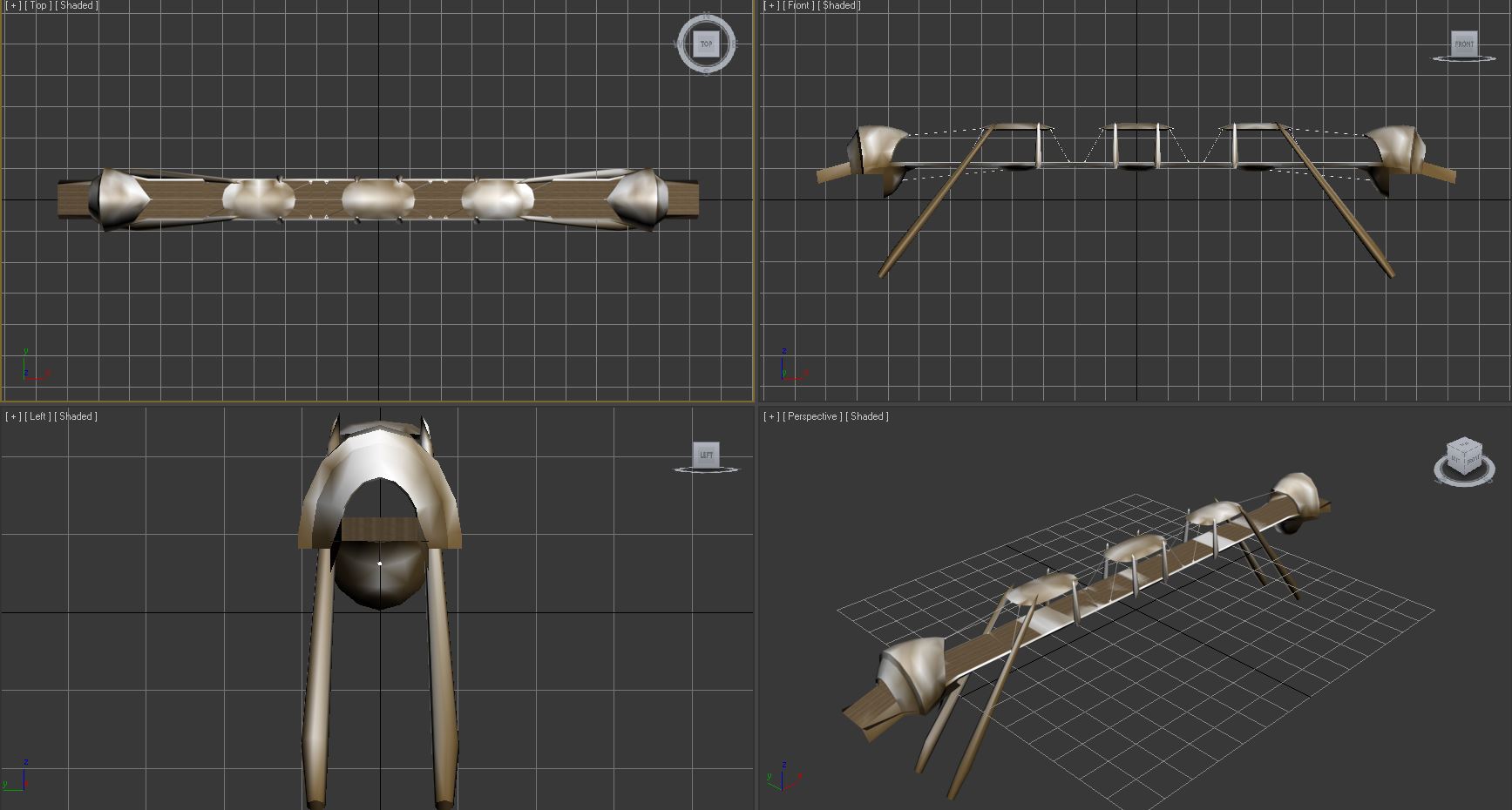The height and width of the screenshot is (810, 1512).
Task: Select the center shell piece in Top viewport
Action: [377, 198]
